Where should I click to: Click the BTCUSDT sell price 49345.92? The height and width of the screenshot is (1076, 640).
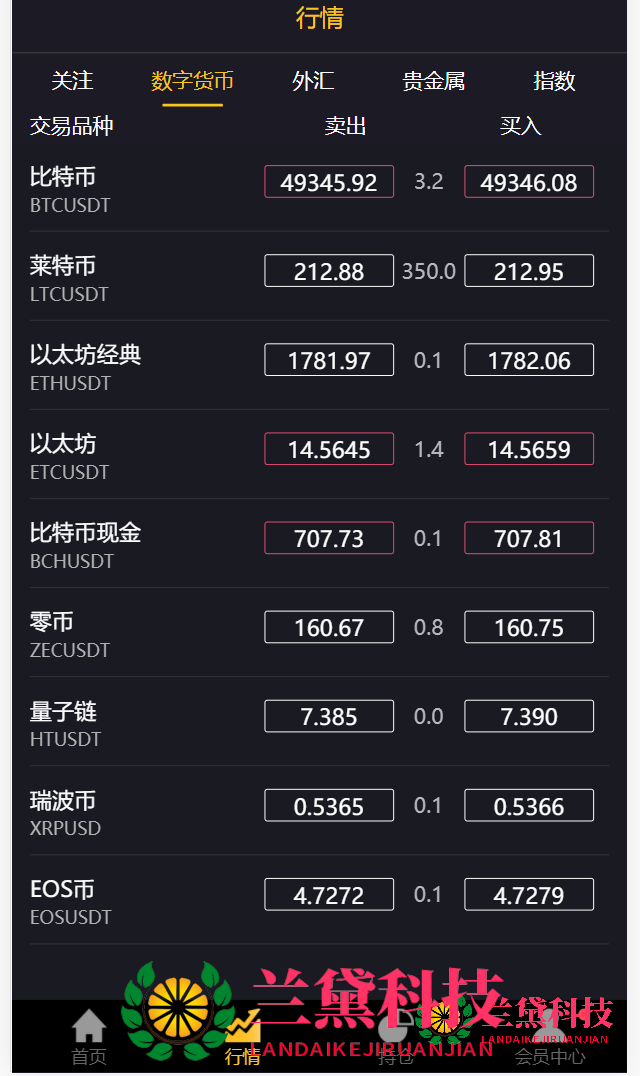click(329, 182)
